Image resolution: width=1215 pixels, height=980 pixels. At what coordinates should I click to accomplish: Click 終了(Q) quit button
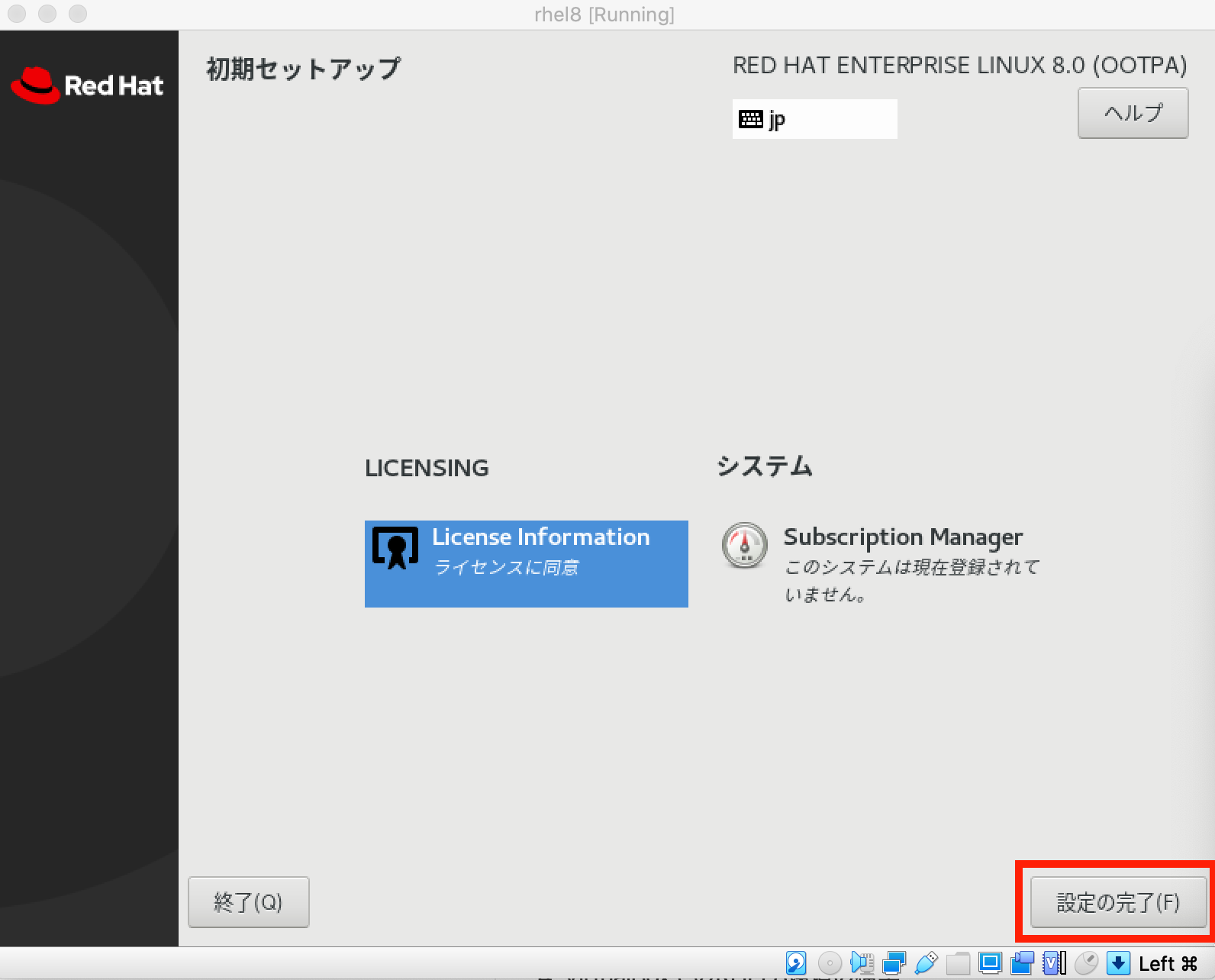[x=248, y=902]
